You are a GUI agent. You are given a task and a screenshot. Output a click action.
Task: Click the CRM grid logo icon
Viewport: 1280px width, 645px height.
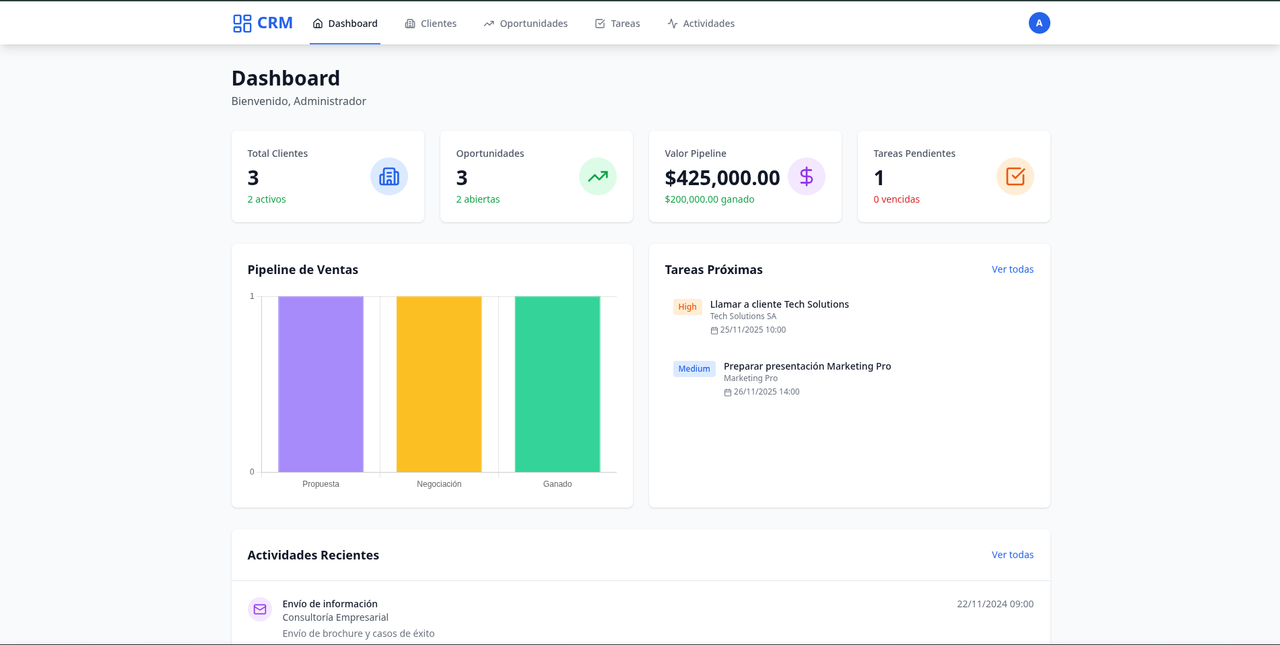[x=242, y=23]
